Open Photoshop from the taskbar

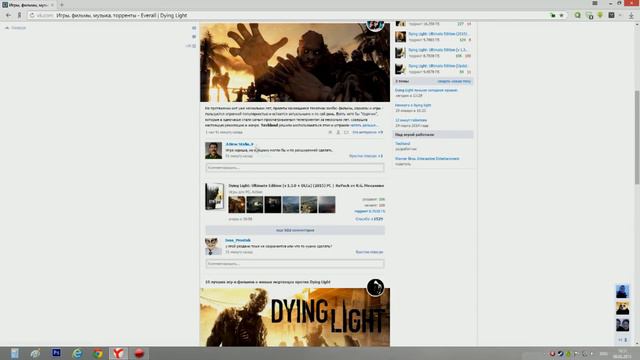pos(56,353)
